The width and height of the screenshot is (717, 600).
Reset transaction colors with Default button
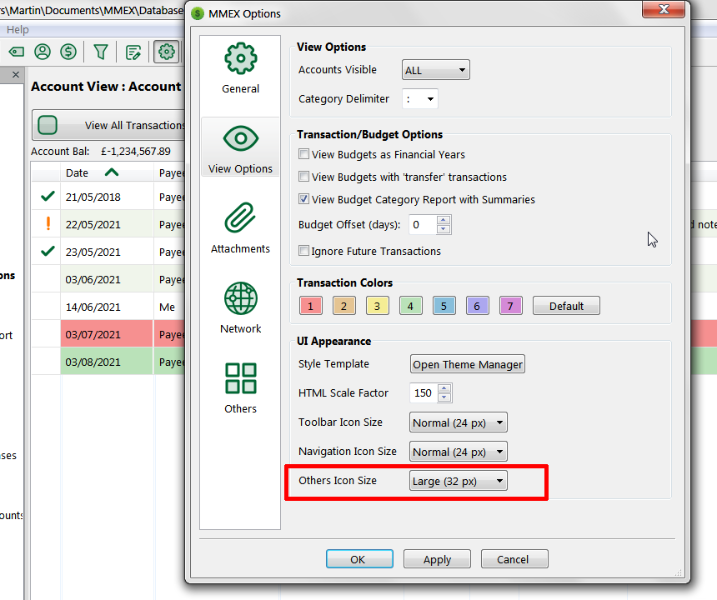(x=566, y=306)
